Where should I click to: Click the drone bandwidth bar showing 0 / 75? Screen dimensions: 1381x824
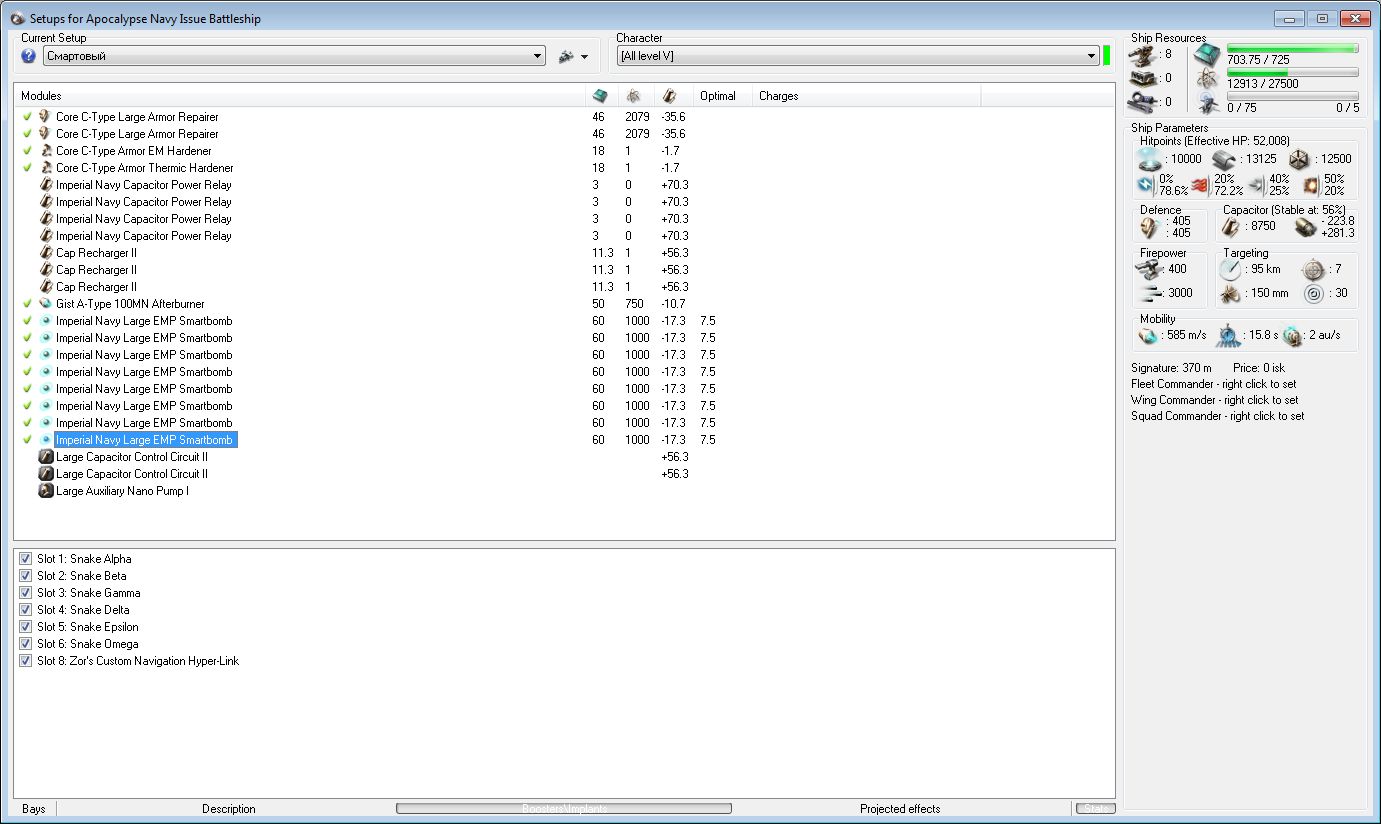(x=1292, y=96)
